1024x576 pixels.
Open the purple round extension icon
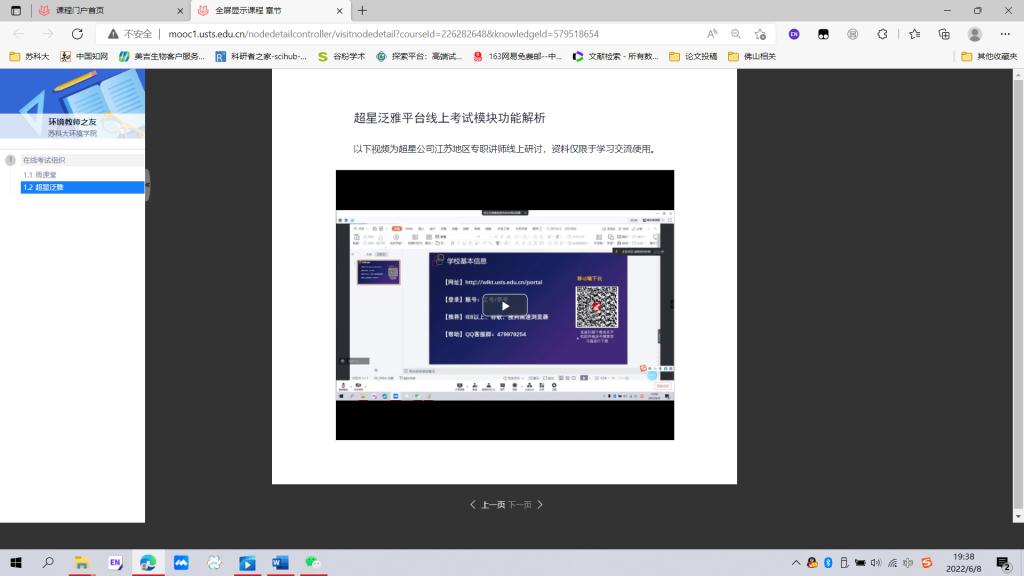point(794,34)
